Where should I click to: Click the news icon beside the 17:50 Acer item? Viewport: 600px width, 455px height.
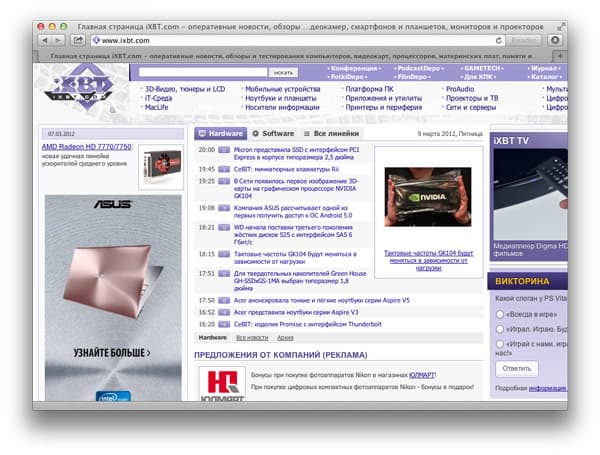[224, 300]
